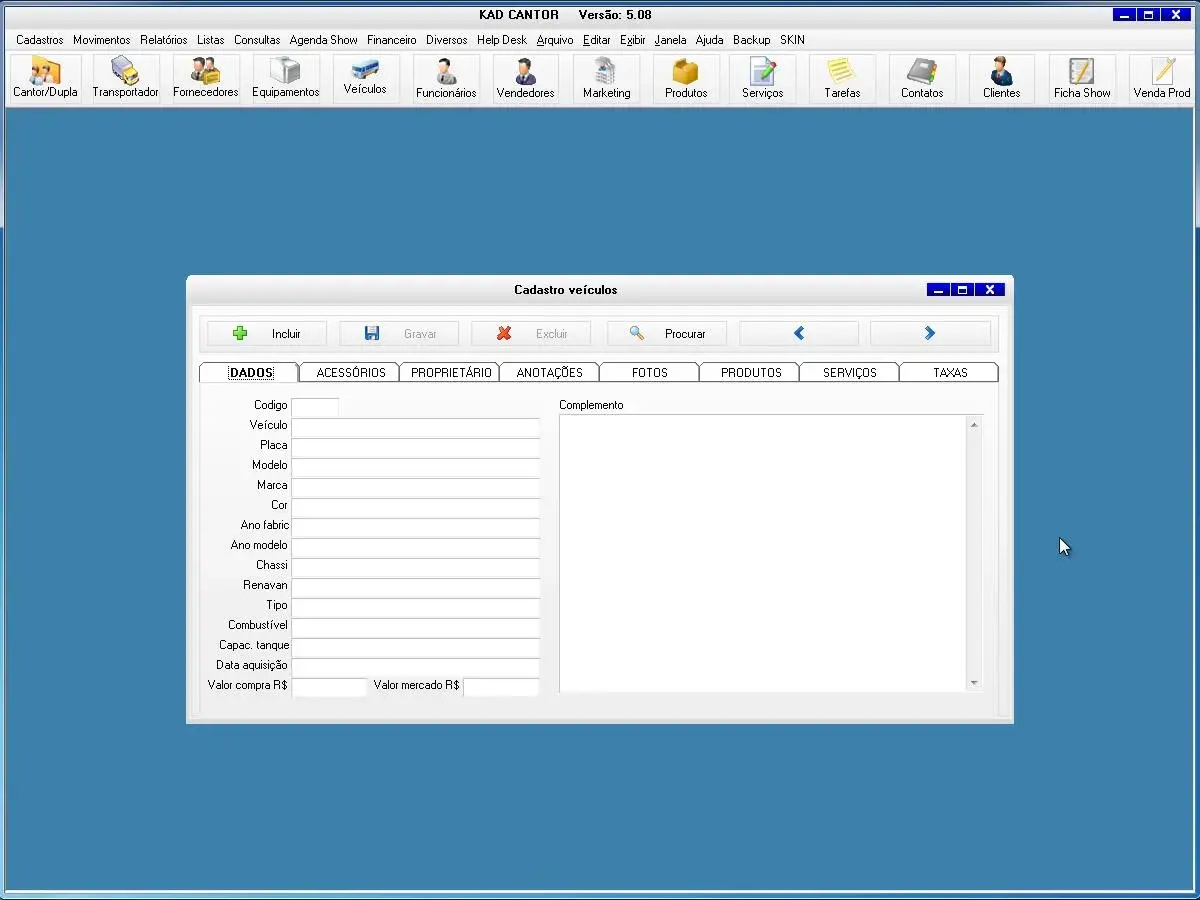Image resolution: width=1200 pixels, height=900 pixels.
Task: Switch to the PROPRIETÁRIO tab
Action: (451, 373)
